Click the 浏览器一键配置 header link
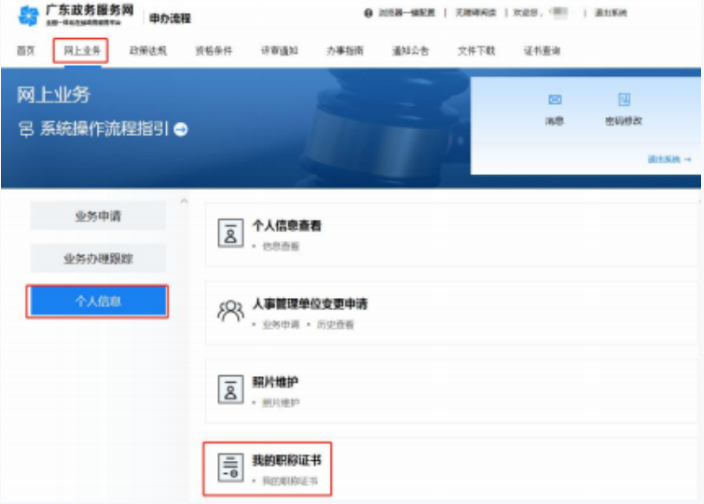Screen dimensions: 704x504 (x=406, y=13)
